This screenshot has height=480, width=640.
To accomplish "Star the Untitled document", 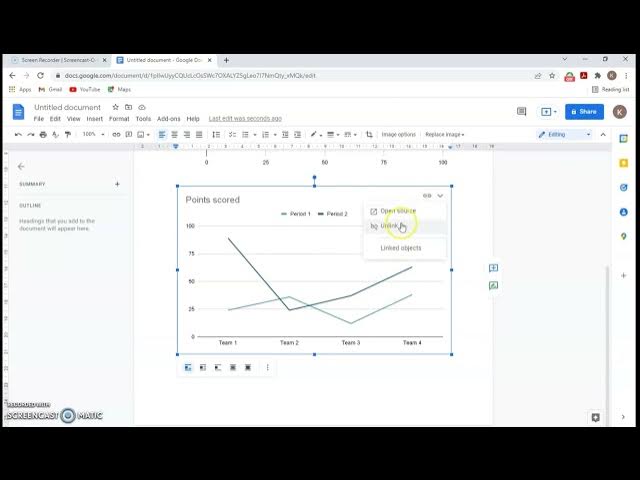I will tap(116, 107).
